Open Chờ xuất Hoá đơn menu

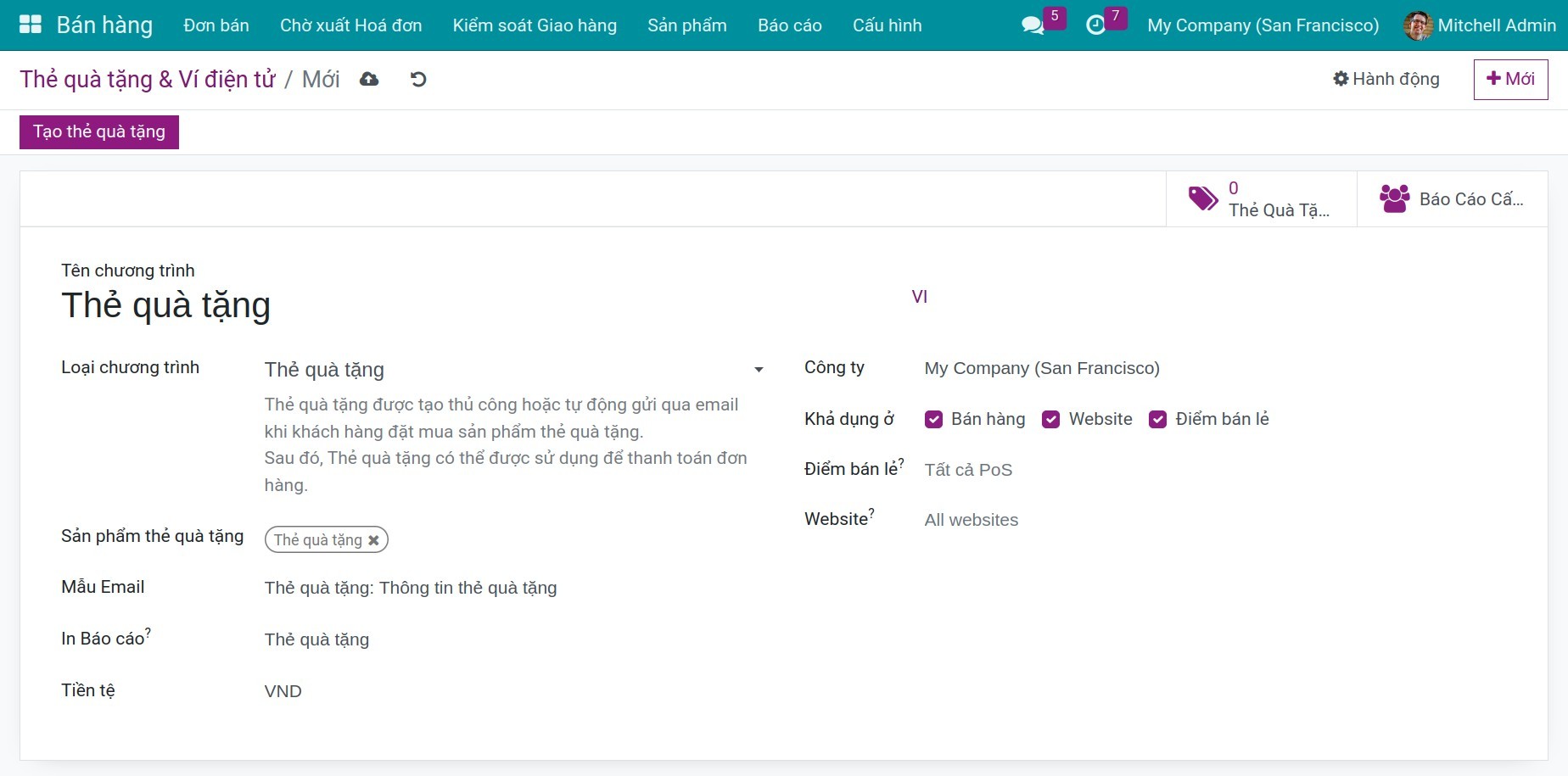351,25
